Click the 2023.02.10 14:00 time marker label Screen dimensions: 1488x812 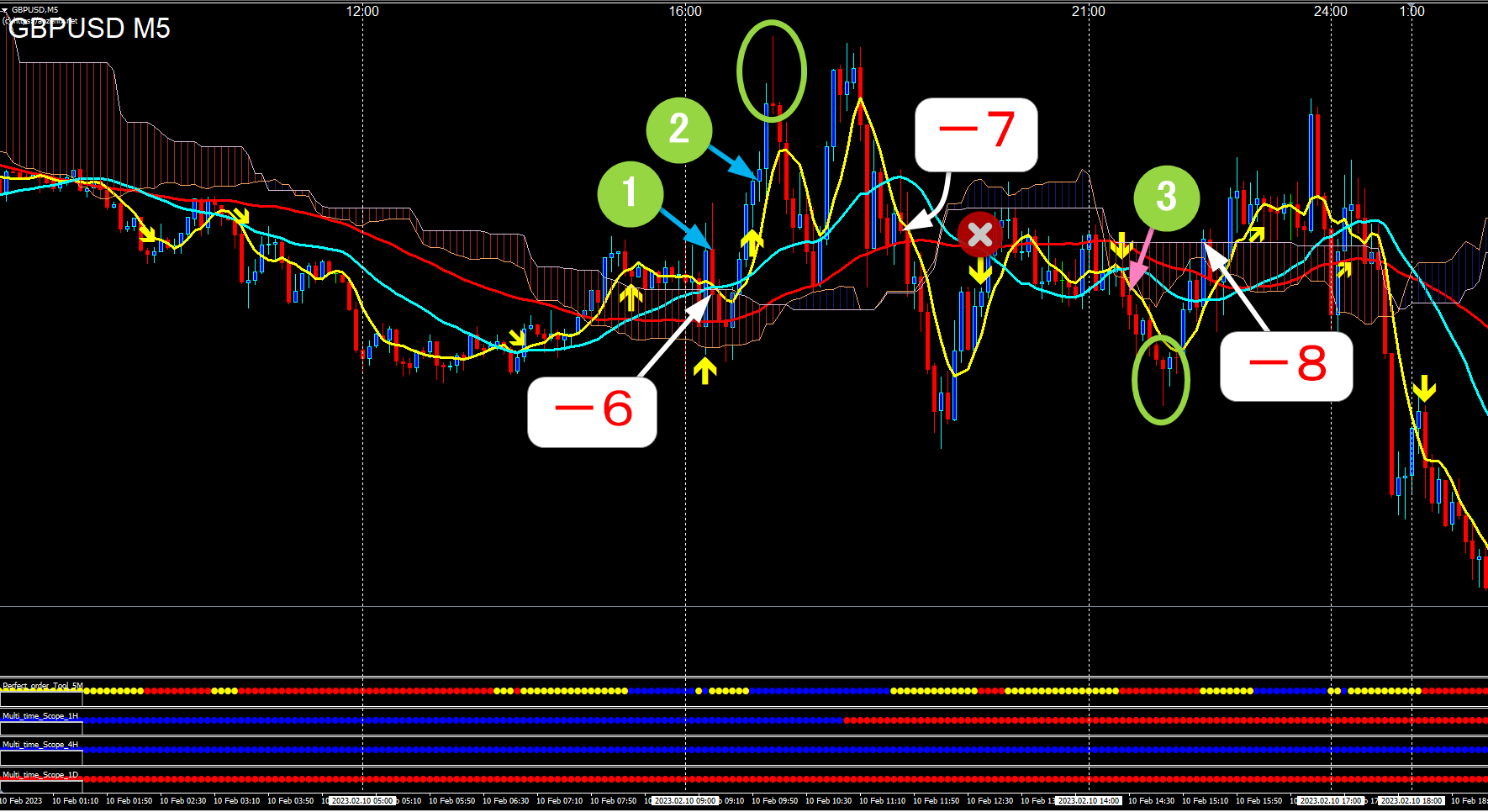pos(1089,801)
